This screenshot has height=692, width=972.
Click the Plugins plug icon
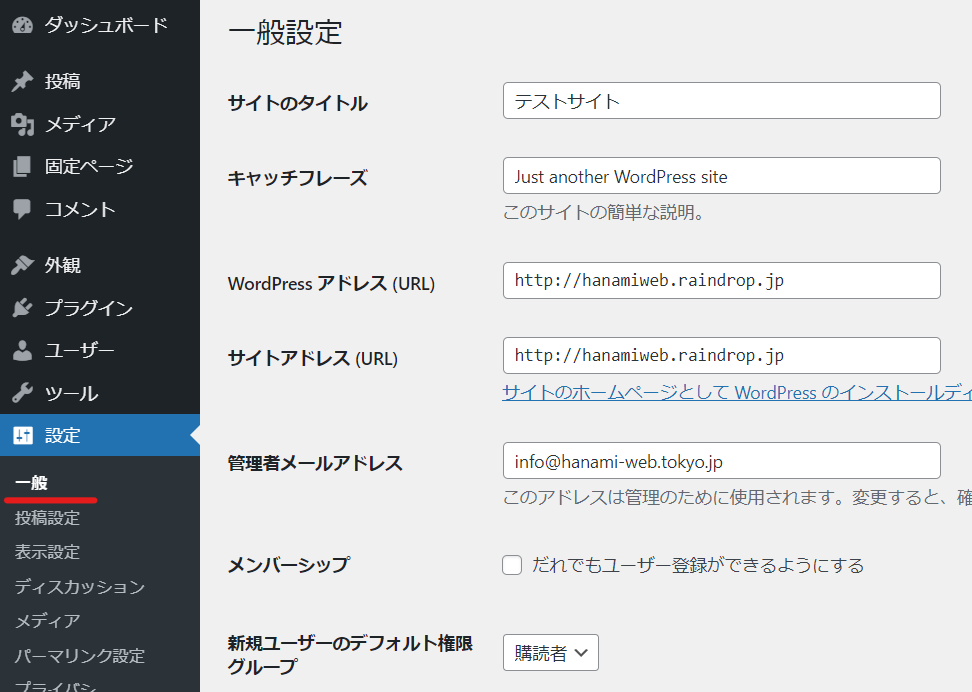tap(22, 308)
